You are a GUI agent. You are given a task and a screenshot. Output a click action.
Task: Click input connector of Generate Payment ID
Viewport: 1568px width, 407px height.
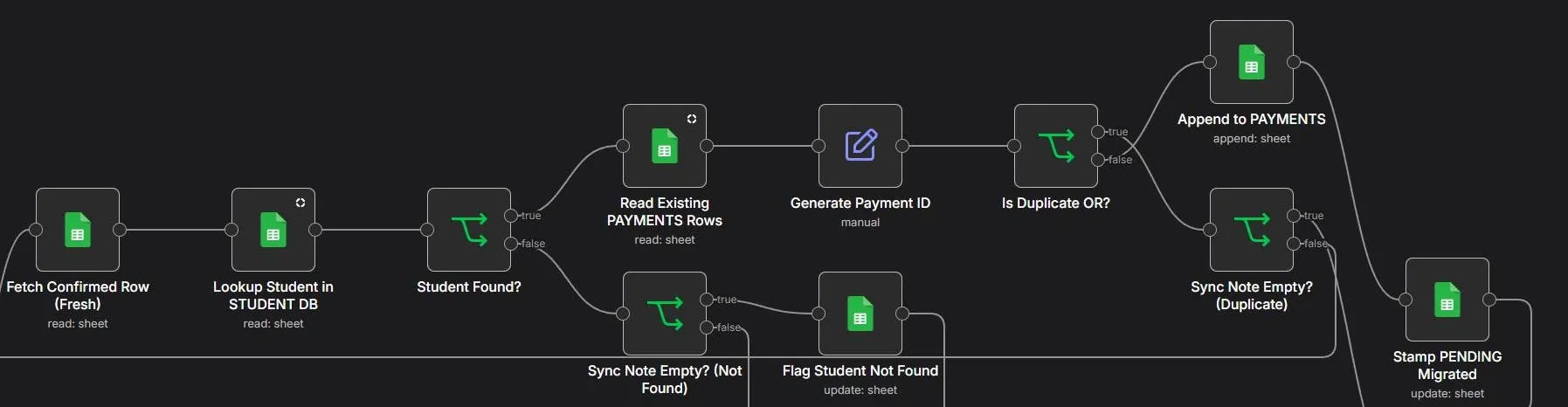819,146
